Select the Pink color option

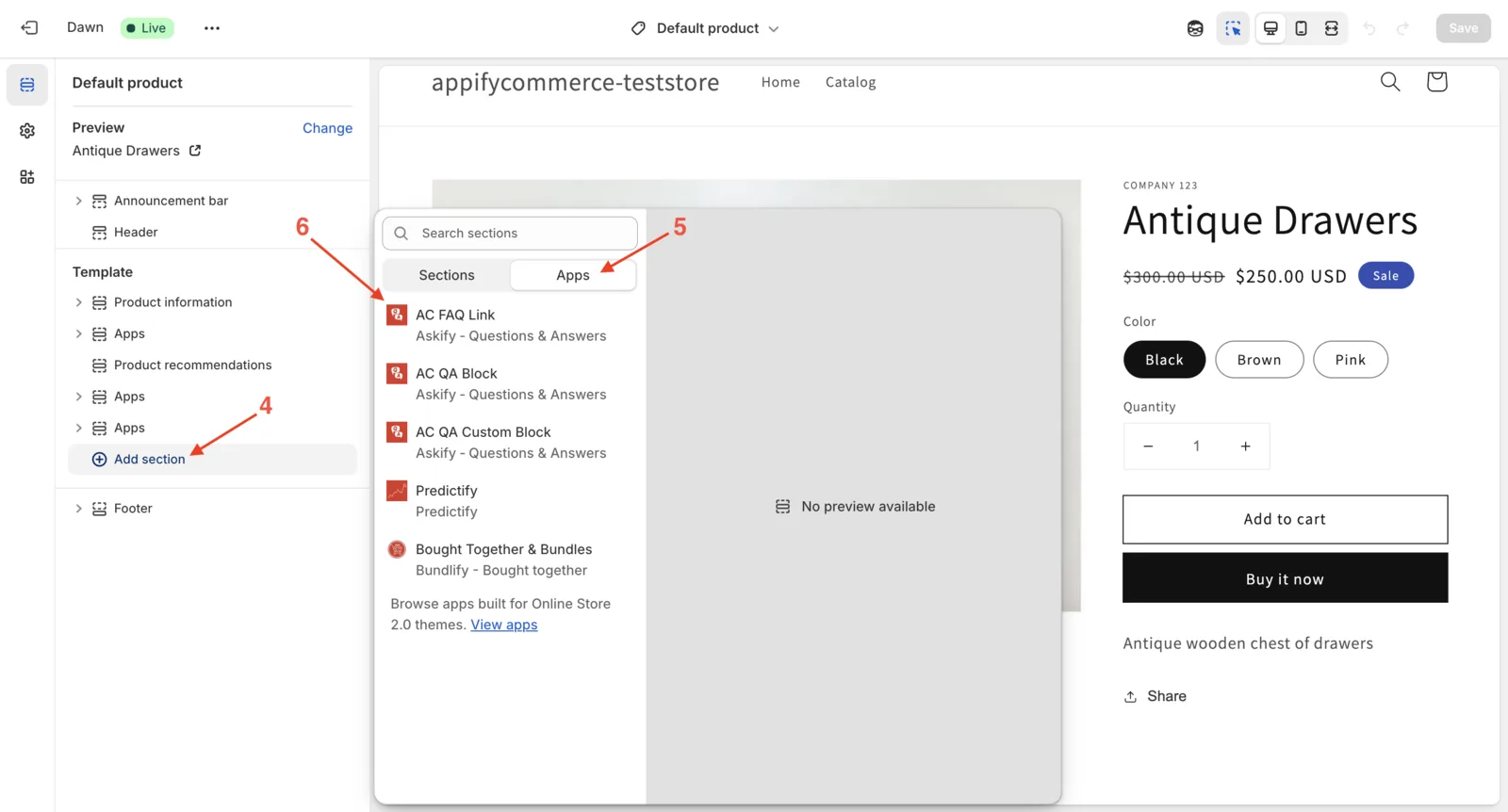(x=1350, y=360)
